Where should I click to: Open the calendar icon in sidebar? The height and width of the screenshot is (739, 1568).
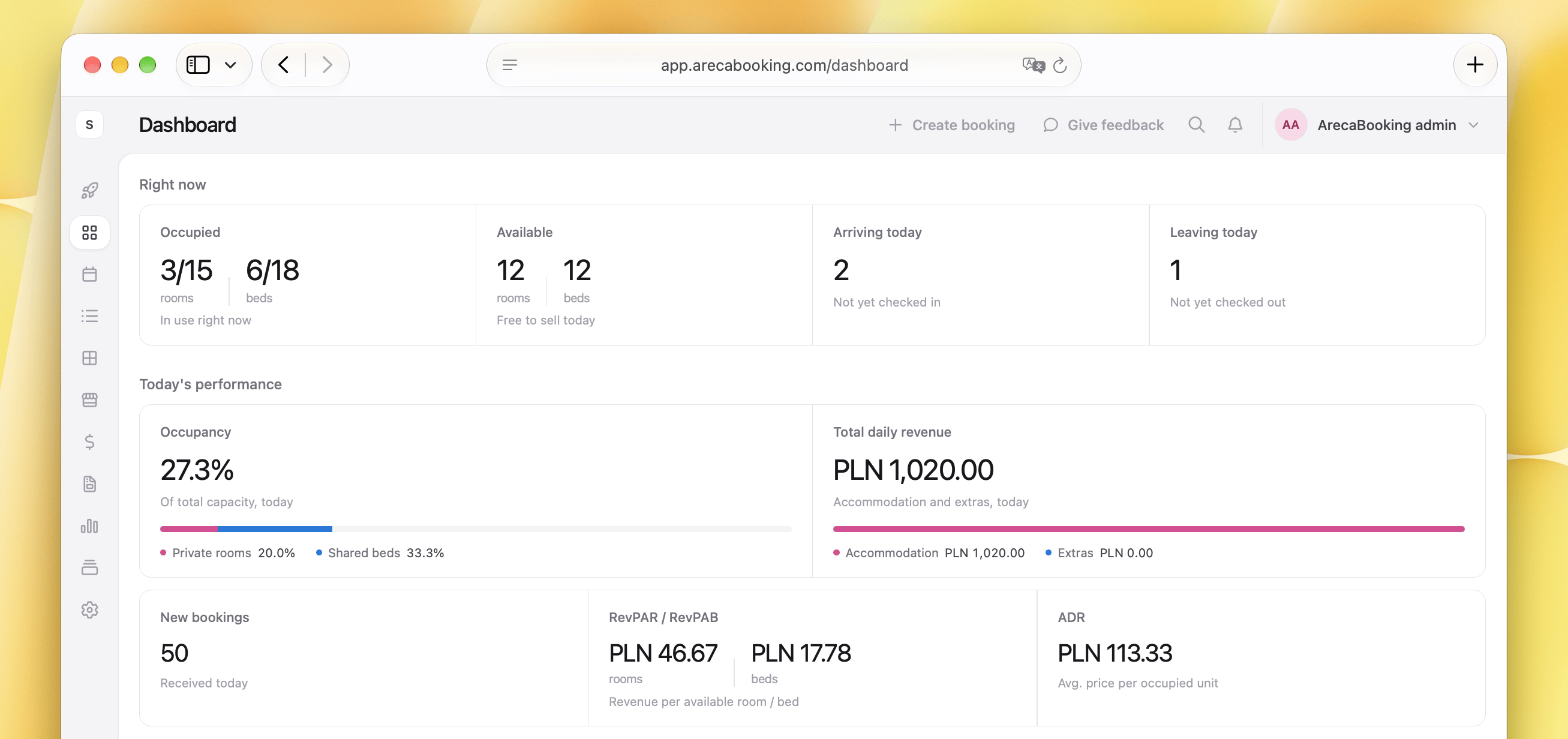pos(89,275)
